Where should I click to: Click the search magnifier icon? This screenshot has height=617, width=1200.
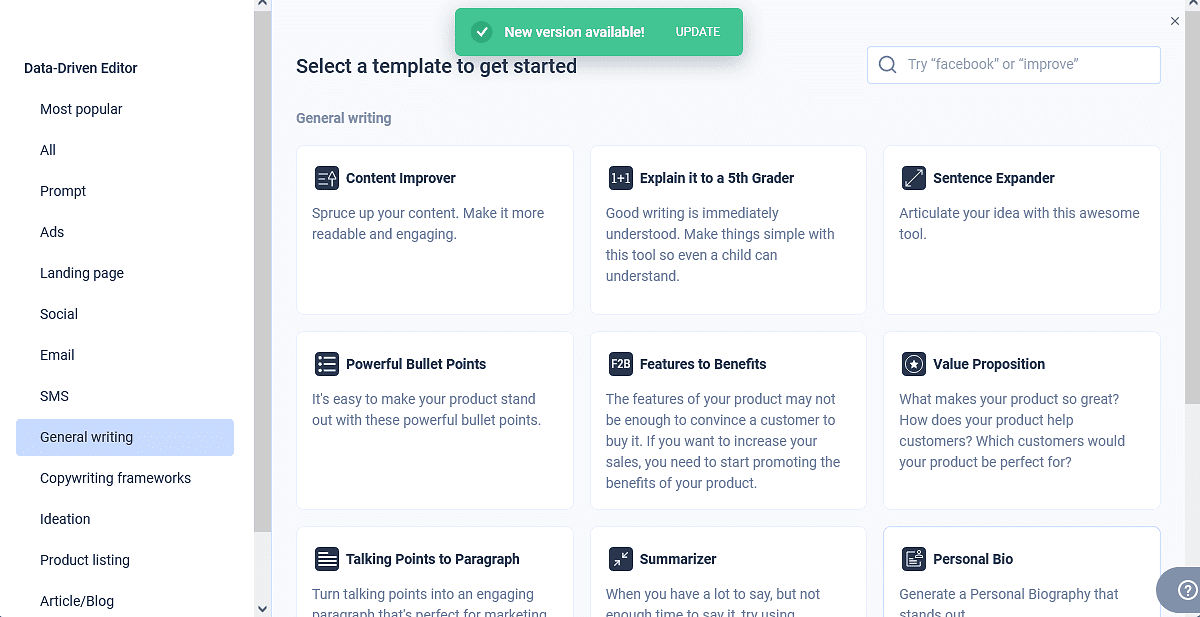coord(887,65)
